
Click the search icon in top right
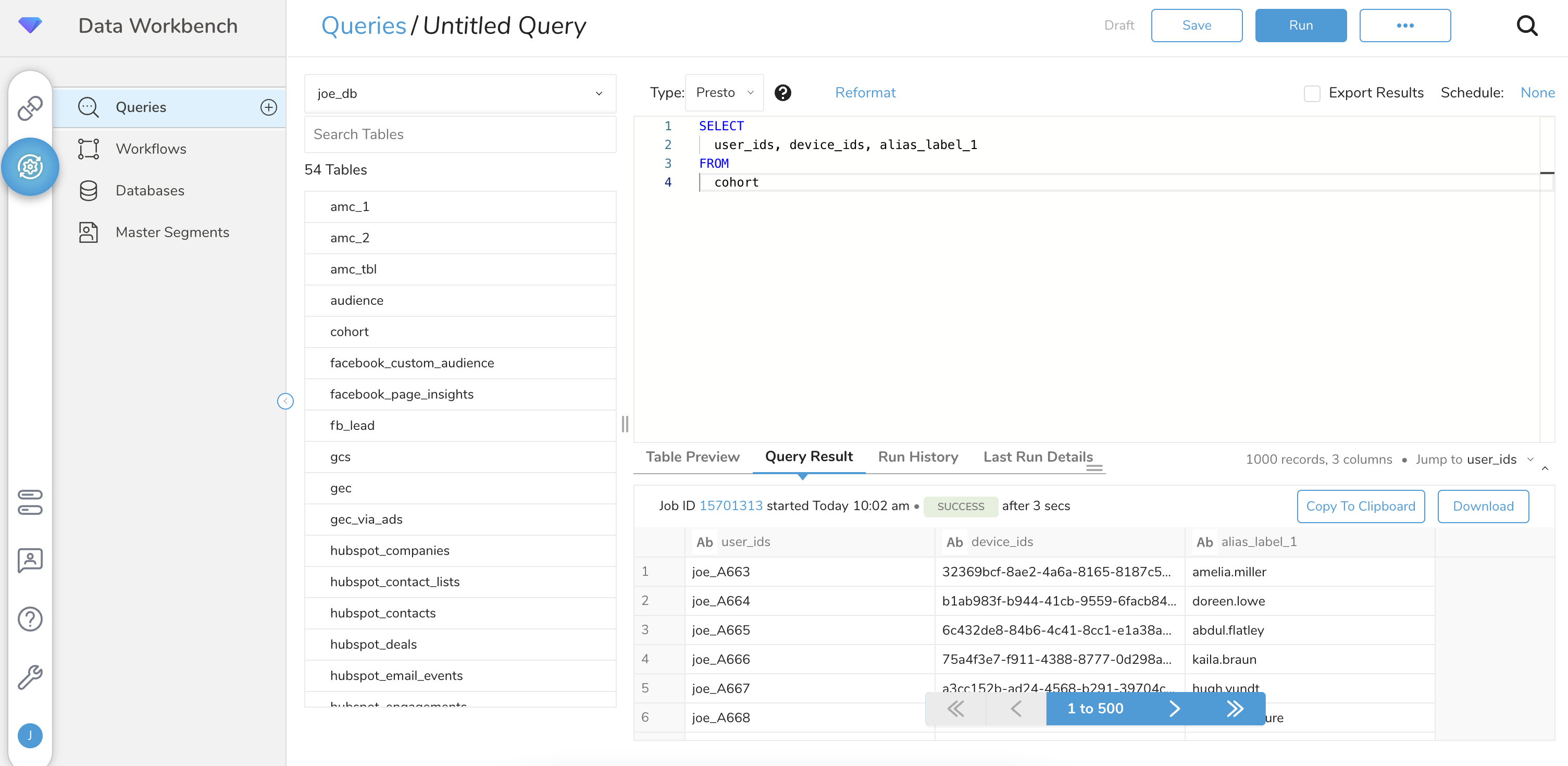coord(1531,25)
